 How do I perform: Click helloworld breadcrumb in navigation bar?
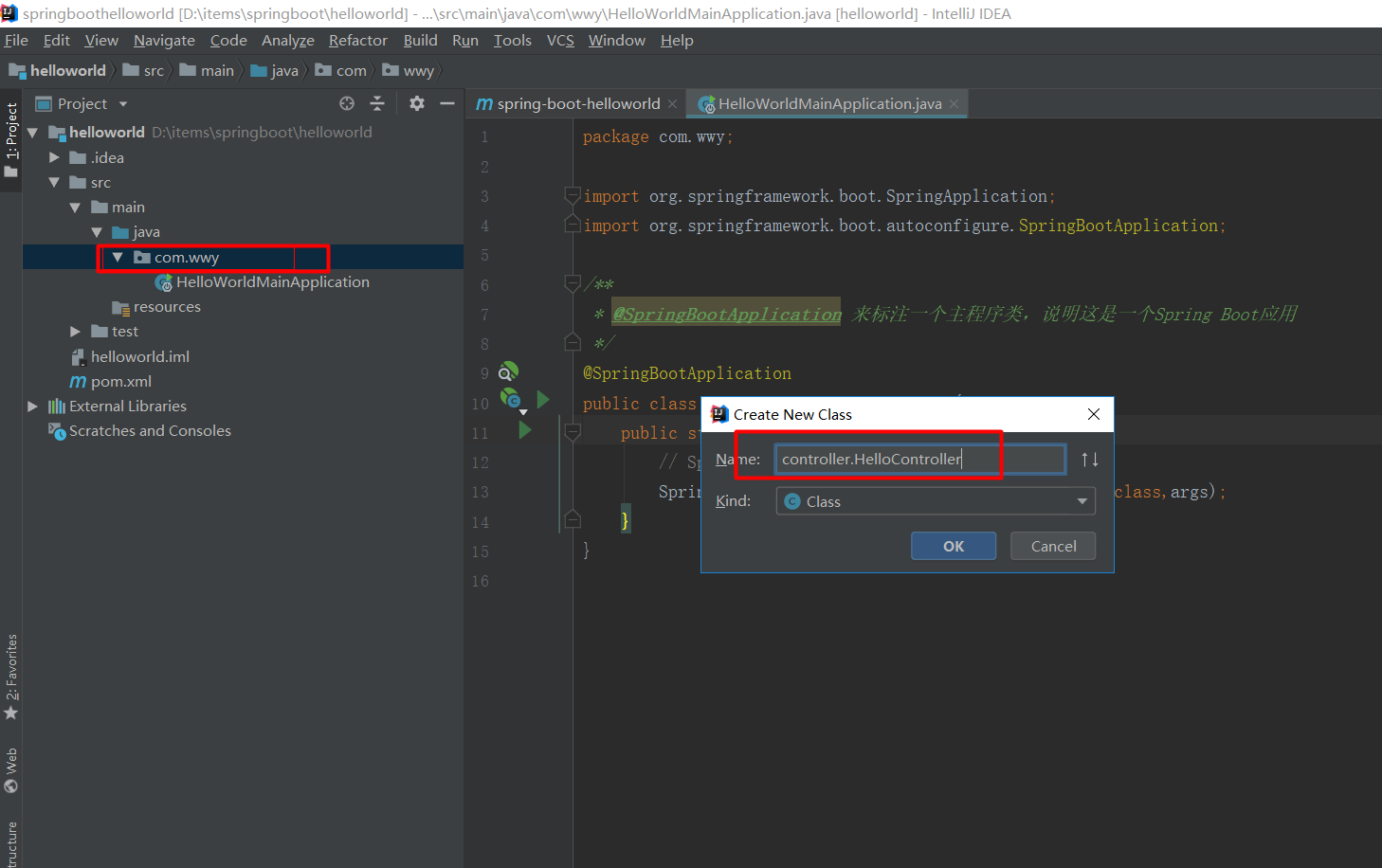click(x=58, y=70)
